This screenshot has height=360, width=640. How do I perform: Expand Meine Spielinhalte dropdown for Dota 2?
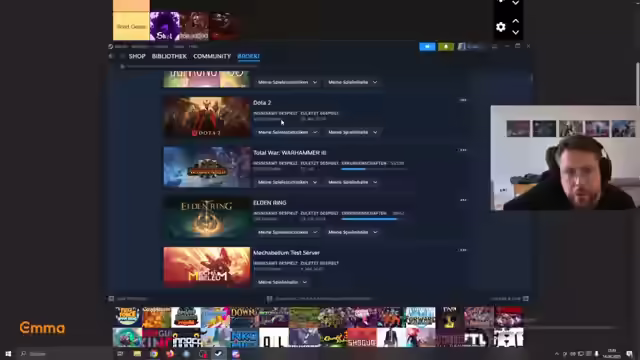point(352,132)
